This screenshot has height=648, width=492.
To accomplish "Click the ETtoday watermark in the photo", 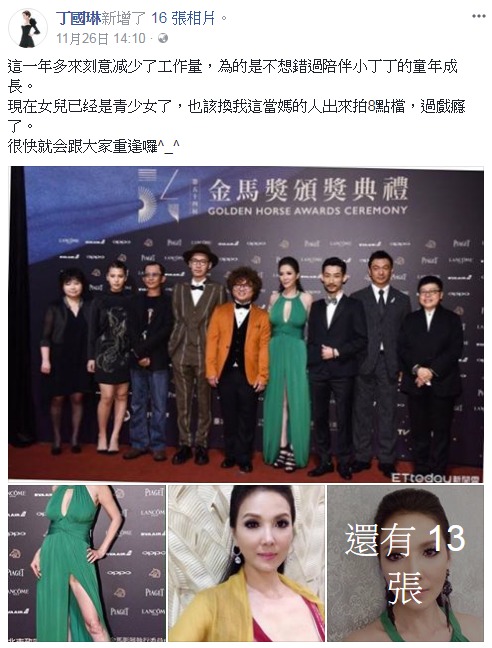I will tap(436, 477).
